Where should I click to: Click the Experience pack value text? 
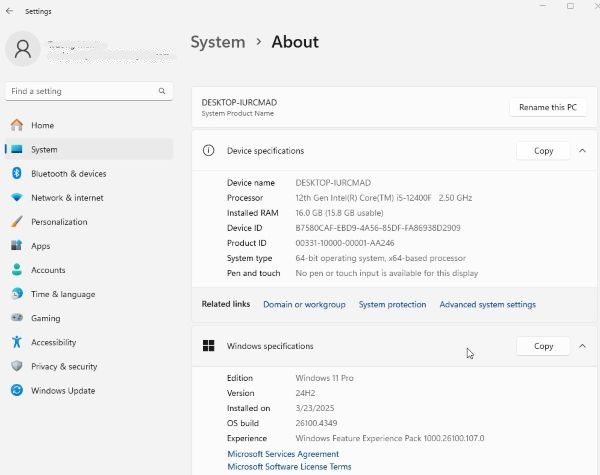[x=390, y=438]
